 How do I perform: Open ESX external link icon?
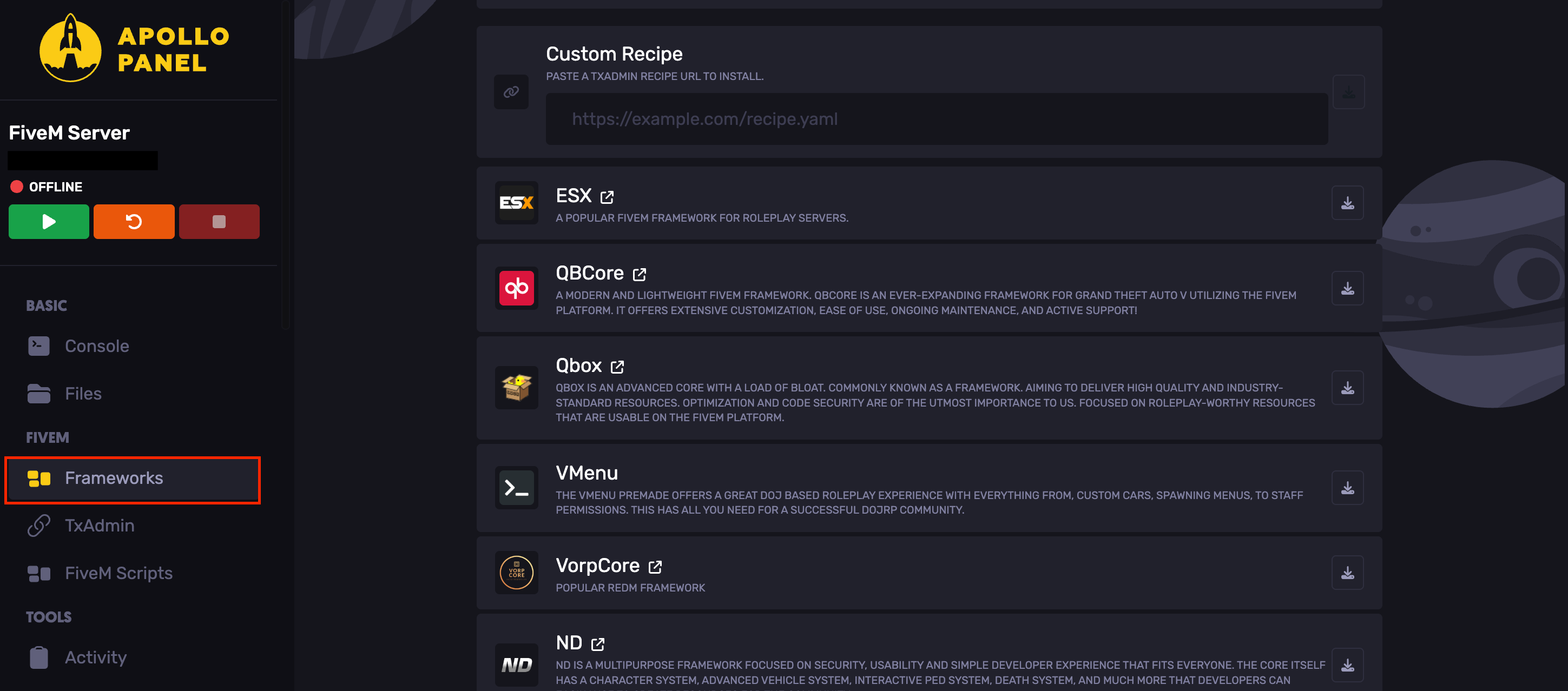607,197
